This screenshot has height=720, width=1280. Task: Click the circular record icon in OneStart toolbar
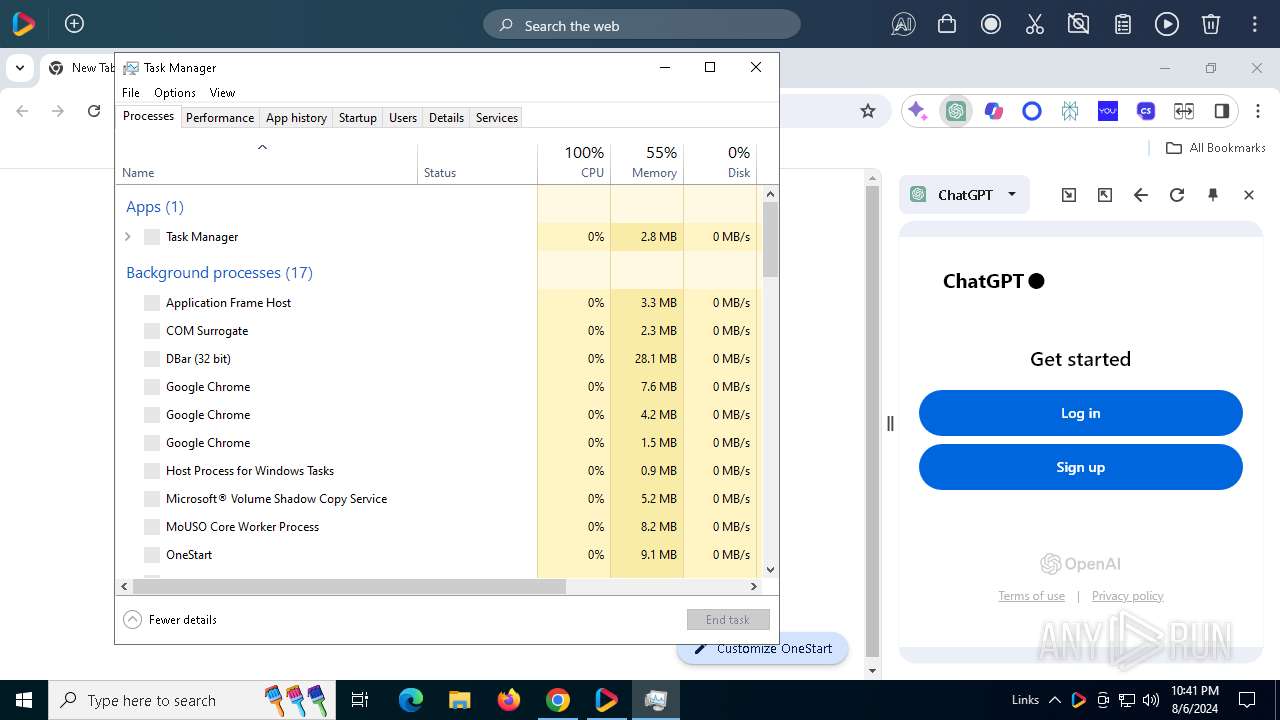tap(991, 25)
